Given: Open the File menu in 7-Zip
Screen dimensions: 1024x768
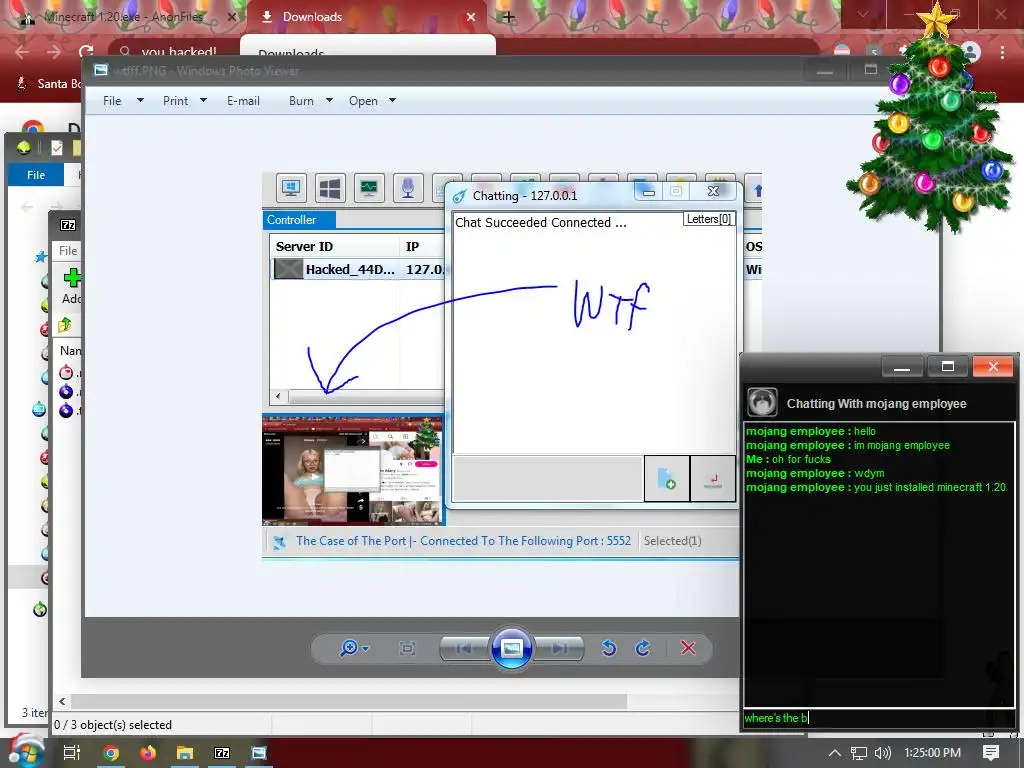Looking at the screenshot, I should 68,250.
